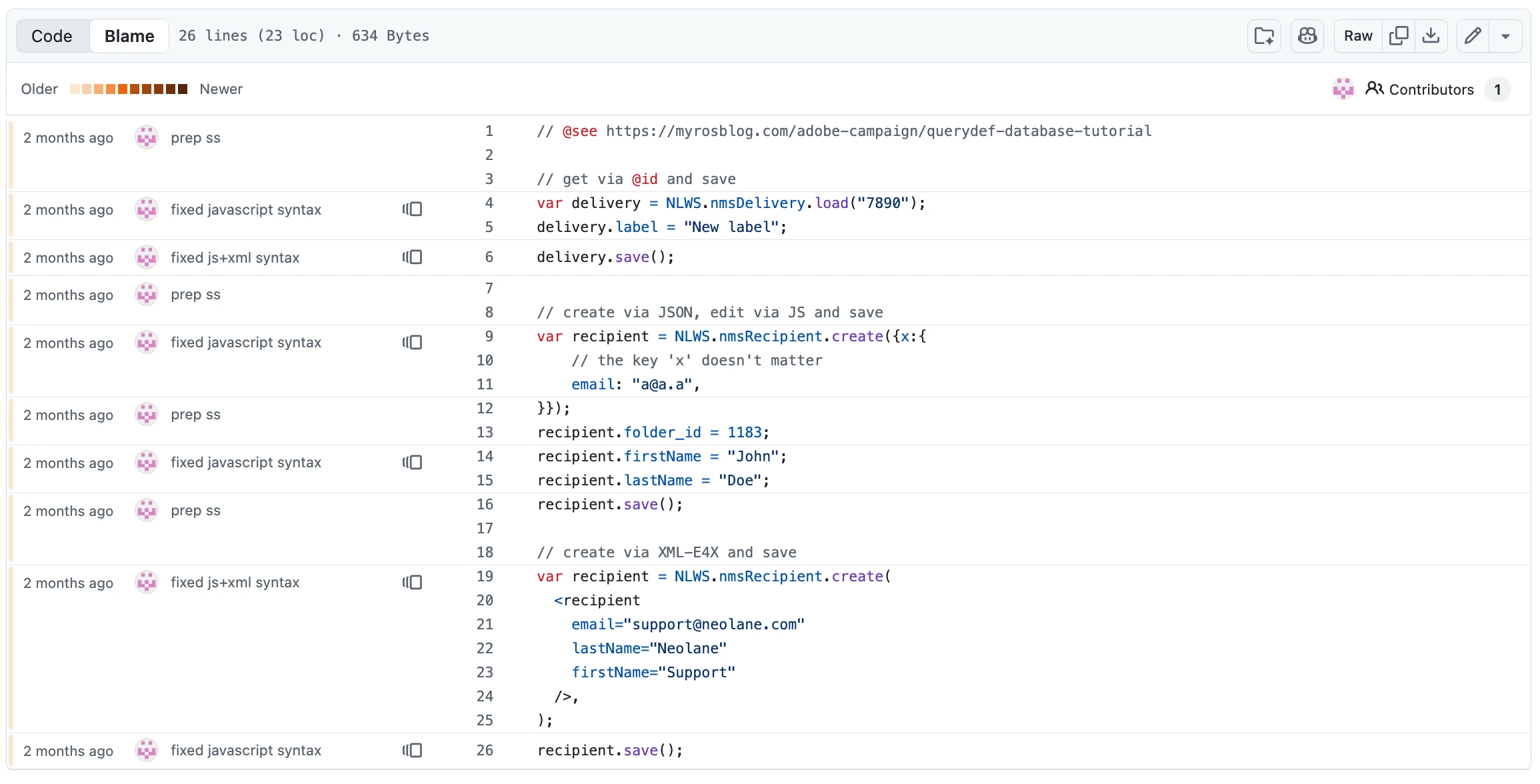Open the Raw file view
Image resolution: width=1540 pixels, height=784 pixels.
(1358, 36)
